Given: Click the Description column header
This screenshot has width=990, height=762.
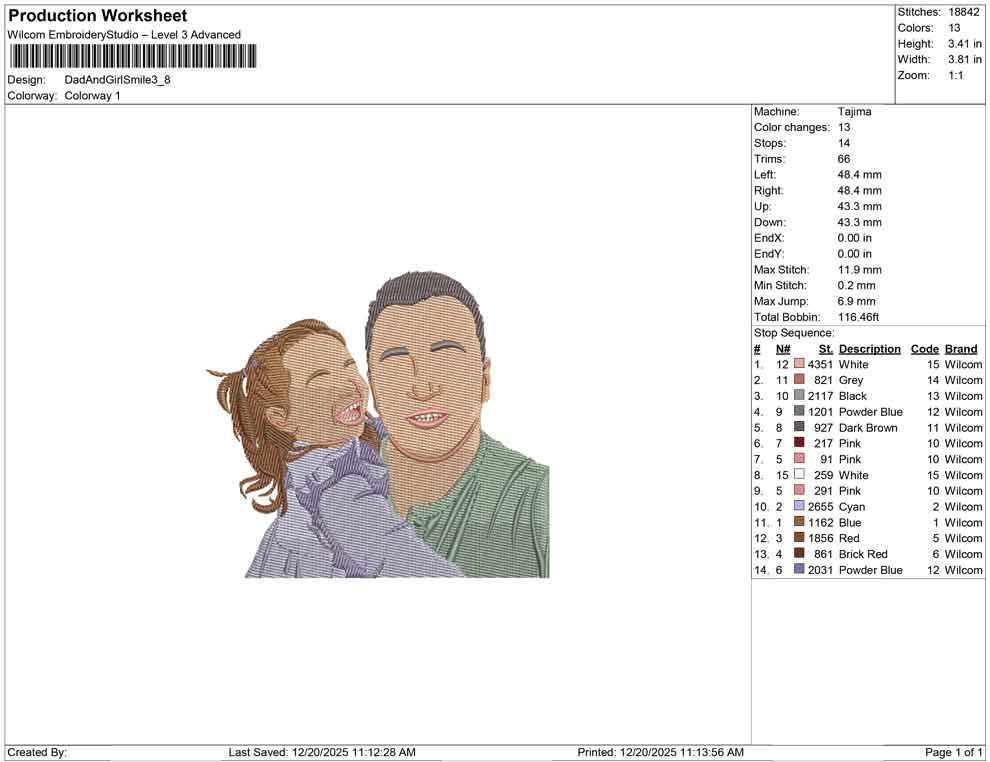Looking at the screenshot, I should tap(869, 349).
